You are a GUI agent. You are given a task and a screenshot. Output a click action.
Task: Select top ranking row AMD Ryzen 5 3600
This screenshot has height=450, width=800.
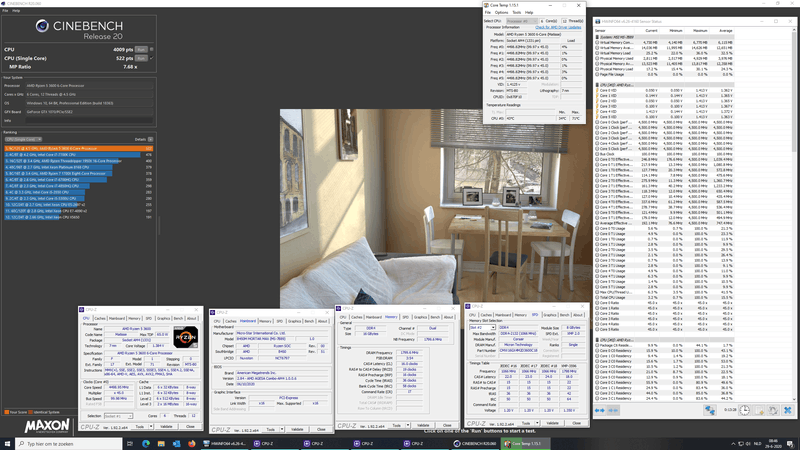(x=79, y=148)
